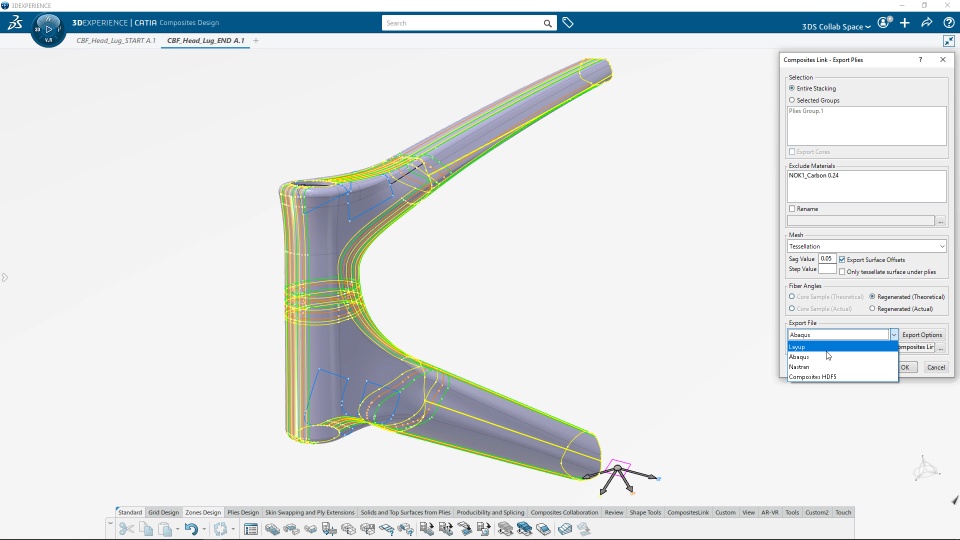This screenshot has height=540, width=960.
Task: Choose Composites HDF5 from the export list
Action: coord(842,377)
